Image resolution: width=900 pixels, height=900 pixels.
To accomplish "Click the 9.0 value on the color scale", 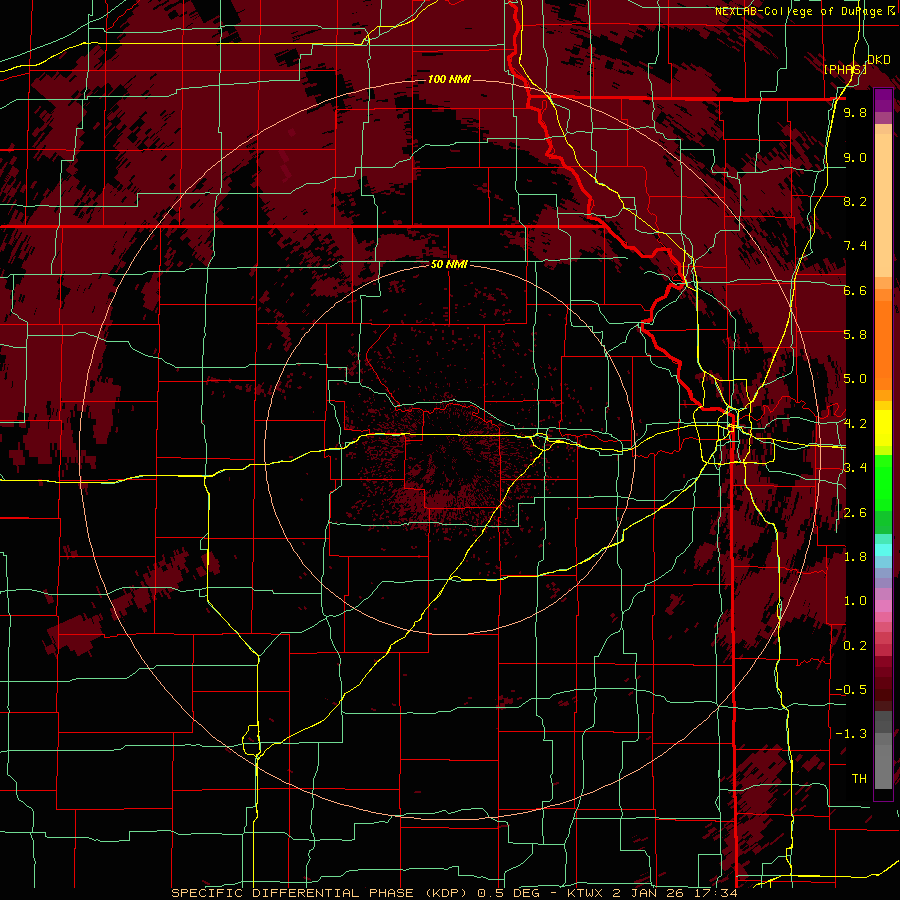I will click(x=855, y=157).
